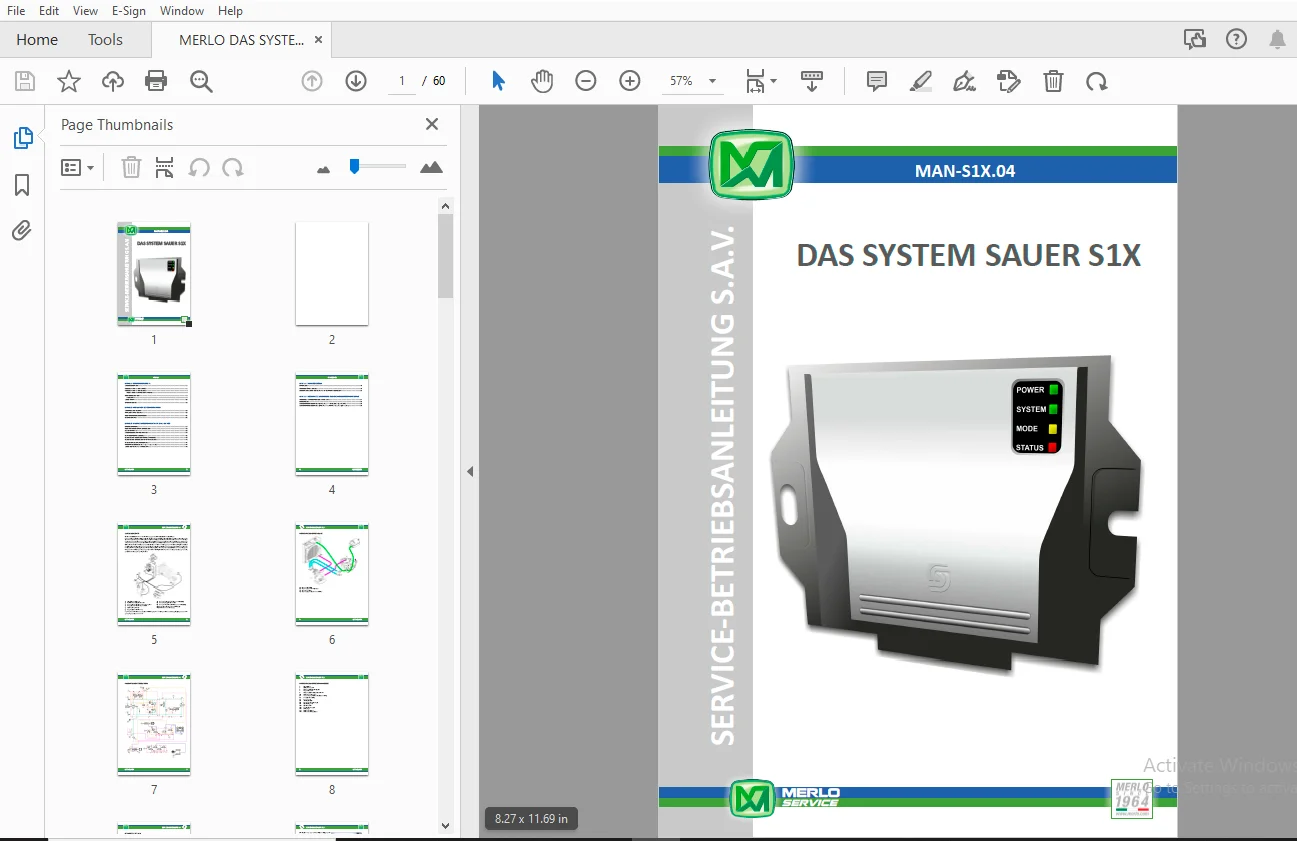1297x841 pixels.
Task: Rotate selected thumbnail clockwise
Action: [233, 168]
